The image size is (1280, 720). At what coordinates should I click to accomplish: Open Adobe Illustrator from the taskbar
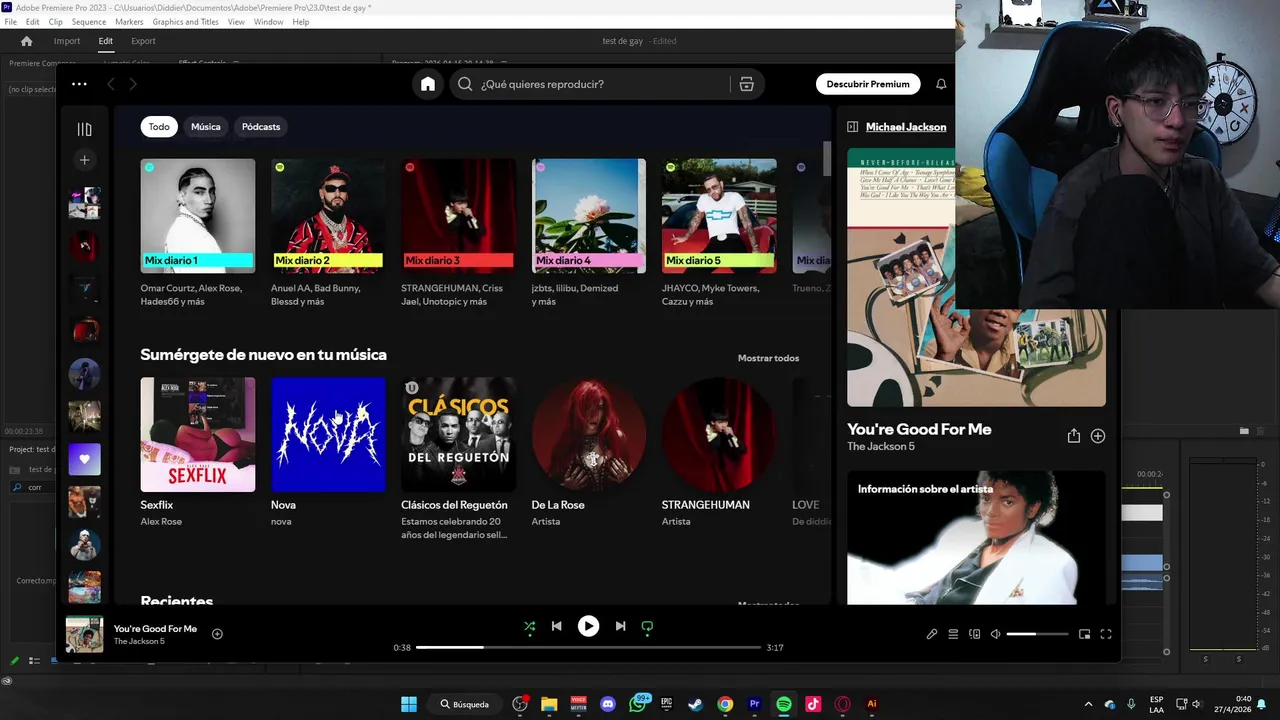(872, 704)
